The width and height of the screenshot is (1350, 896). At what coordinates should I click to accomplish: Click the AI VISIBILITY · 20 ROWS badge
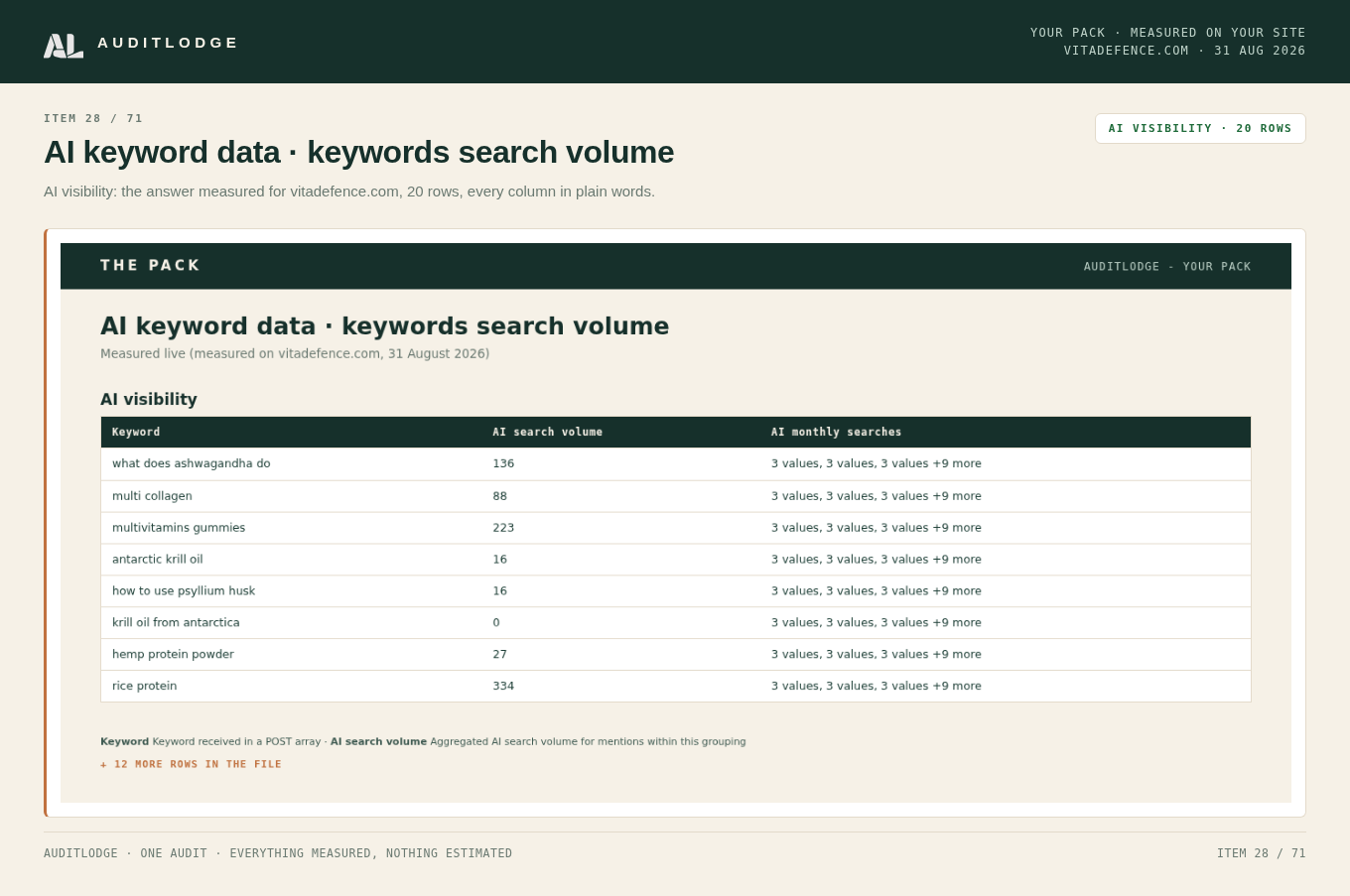coord(1200,128)
